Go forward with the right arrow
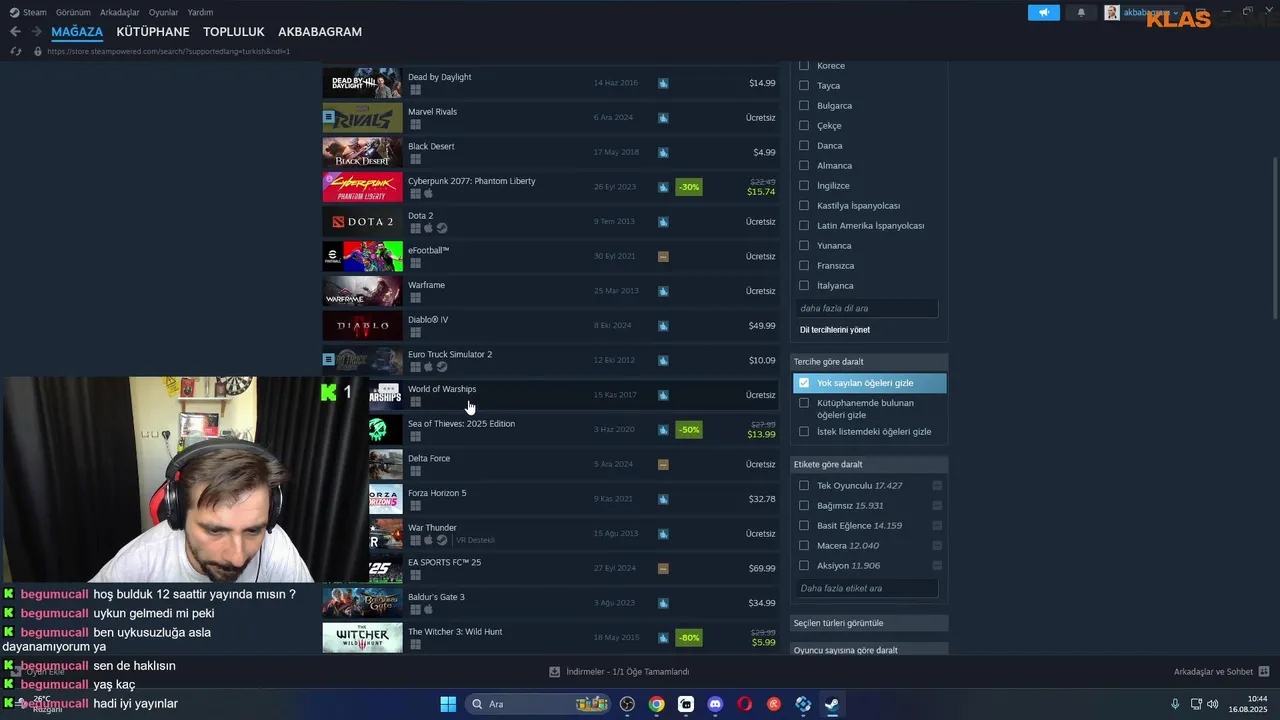This screenshot has width=1280, height=720. pyautogui.click(x=36, y=32)
